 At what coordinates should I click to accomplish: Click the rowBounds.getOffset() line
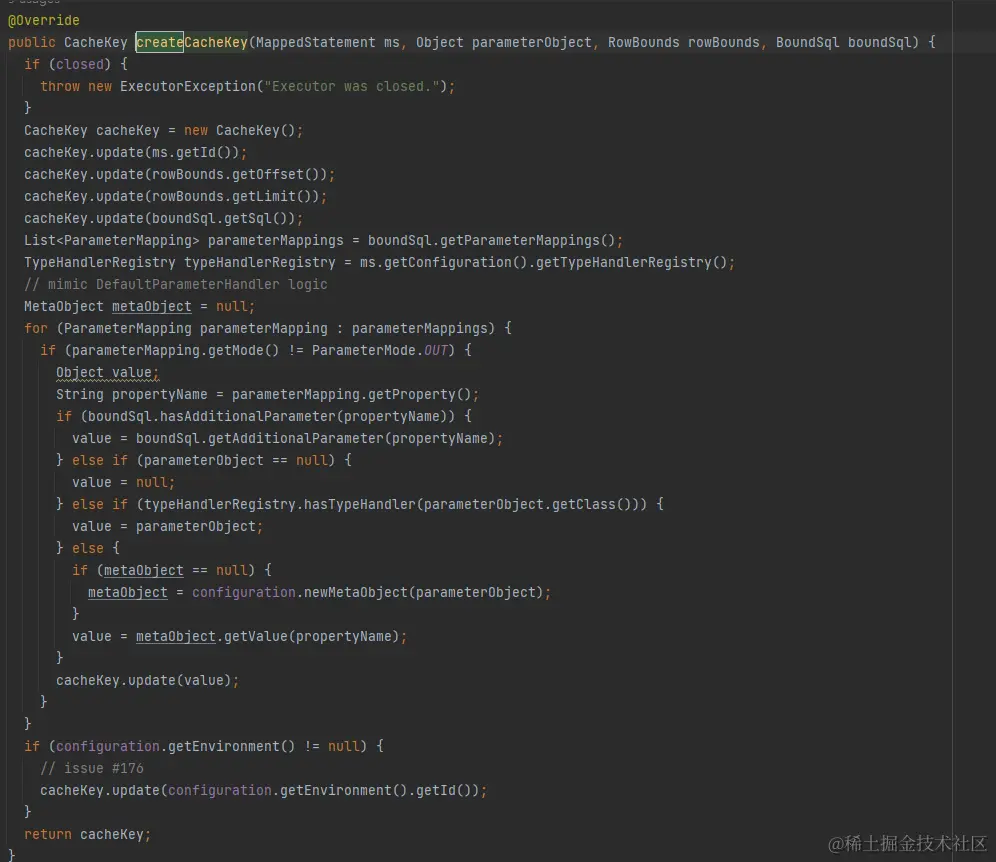[179, 174]
